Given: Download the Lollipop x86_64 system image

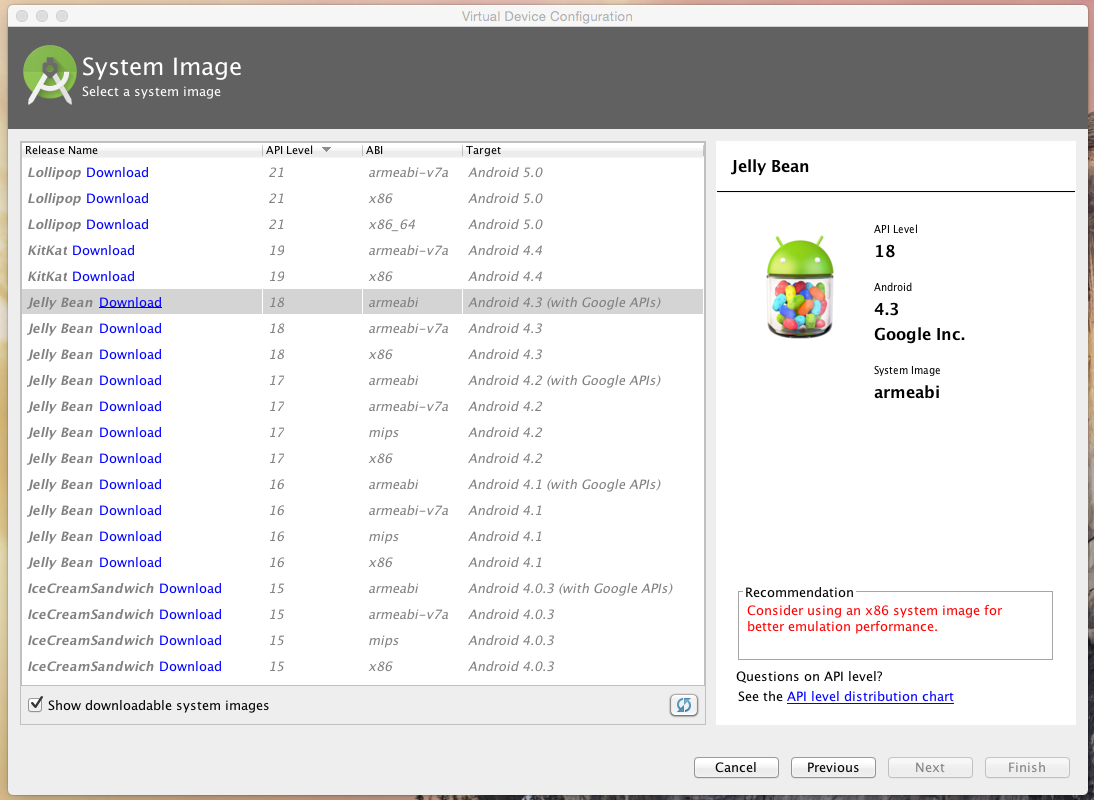Looking at the screenshot, I should click(x=117, y=224).
